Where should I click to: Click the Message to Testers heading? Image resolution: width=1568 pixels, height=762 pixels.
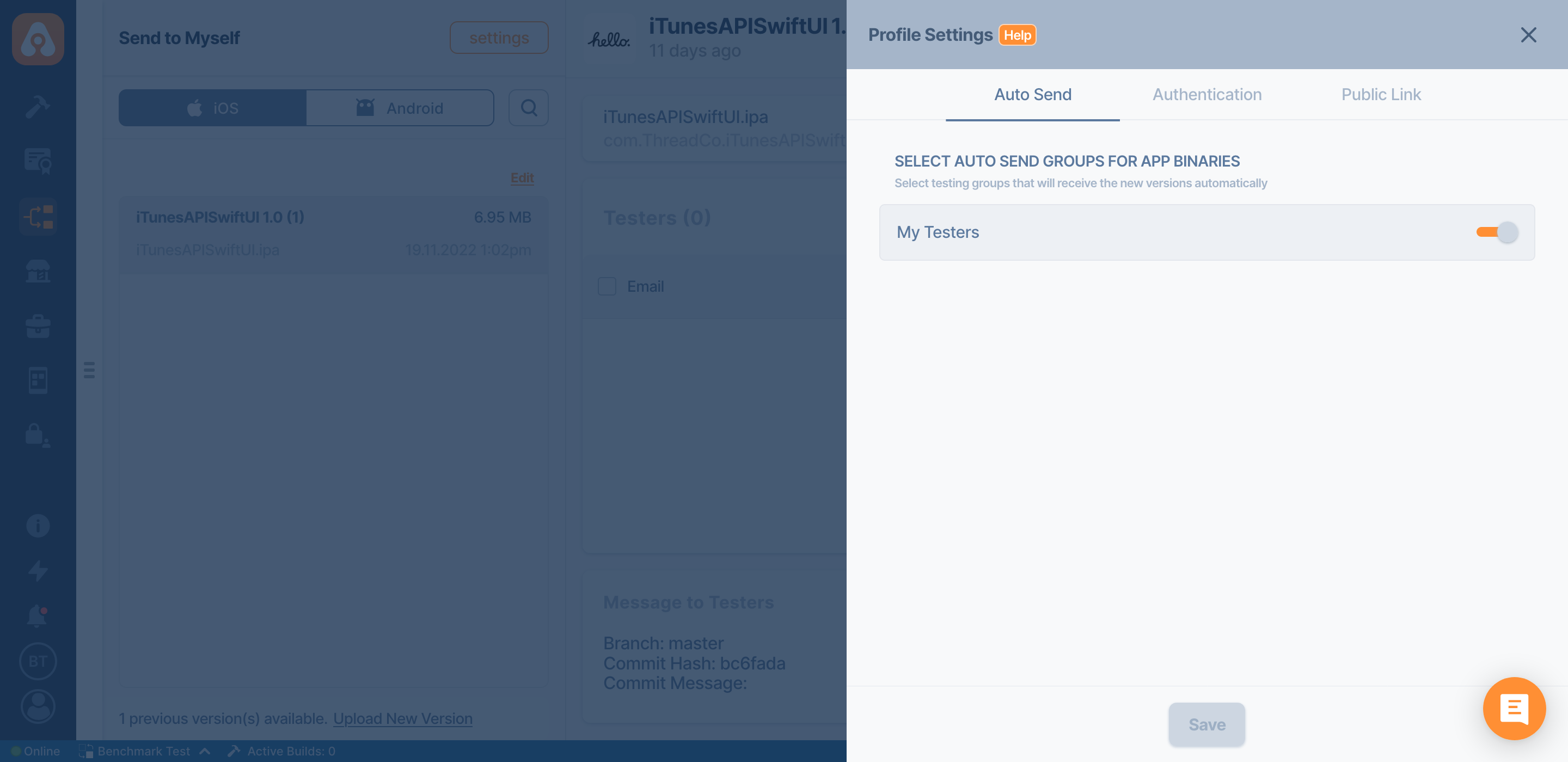[x=688, y=602]
